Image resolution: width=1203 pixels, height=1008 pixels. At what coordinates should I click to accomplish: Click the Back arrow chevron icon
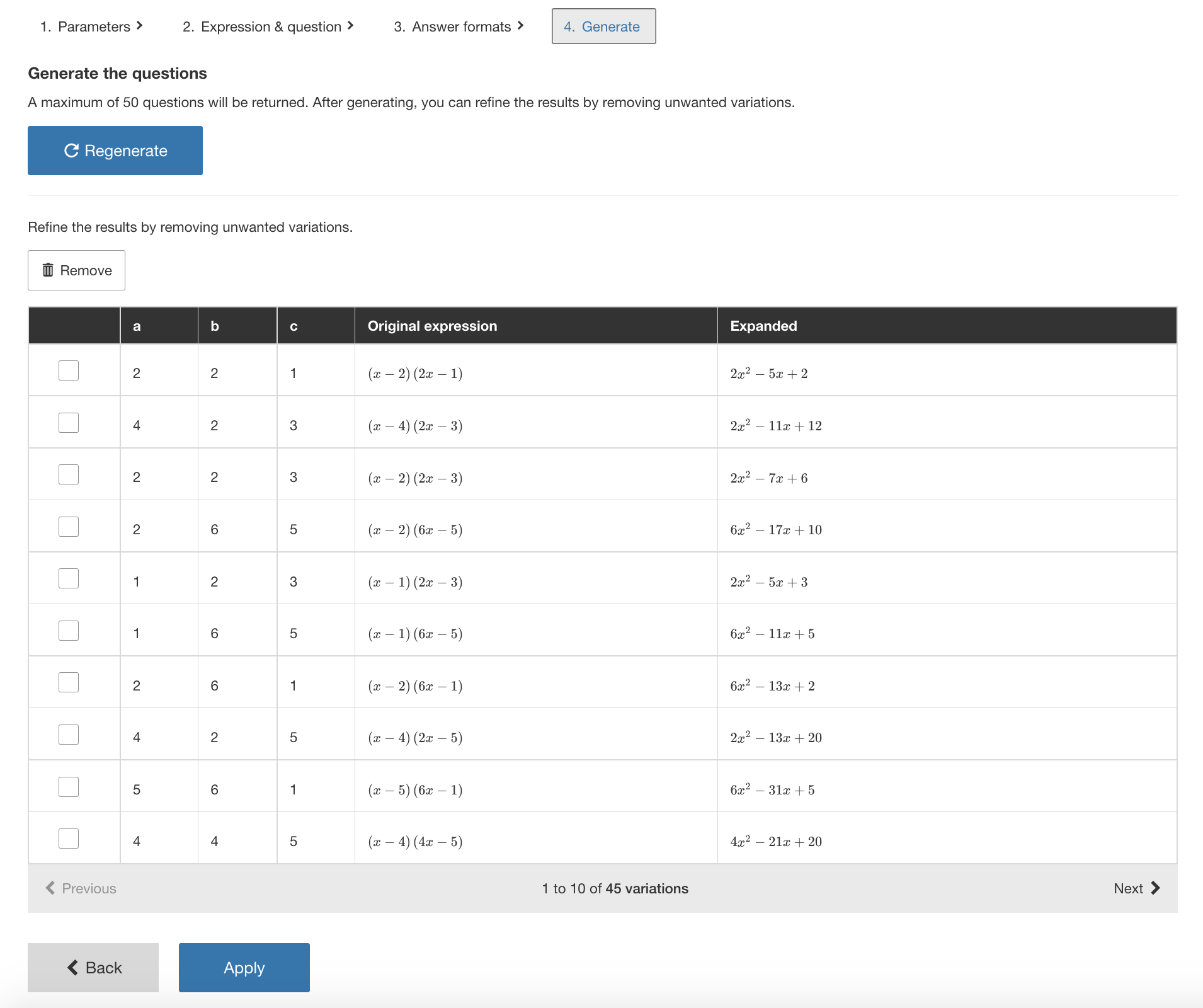pos(73,968)
